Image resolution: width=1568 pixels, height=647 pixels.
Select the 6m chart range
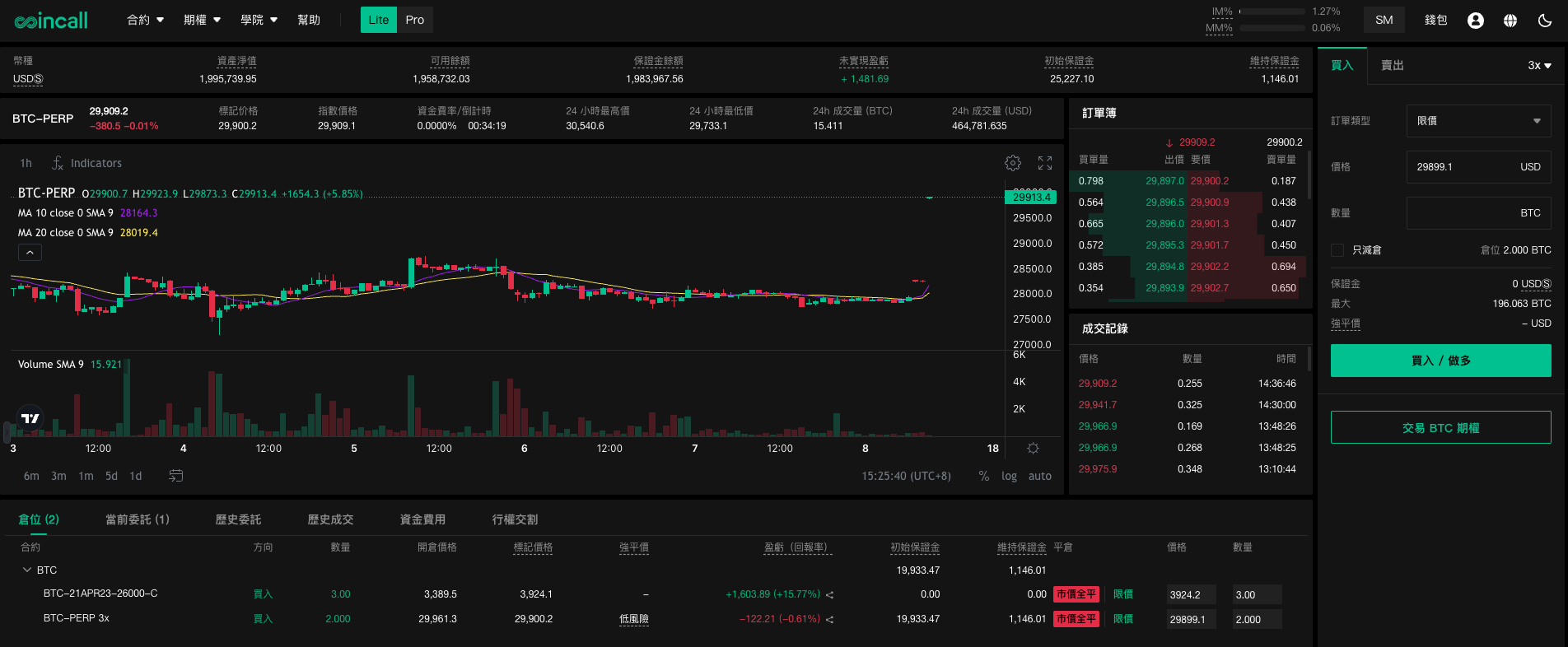(x=31, y=476)
